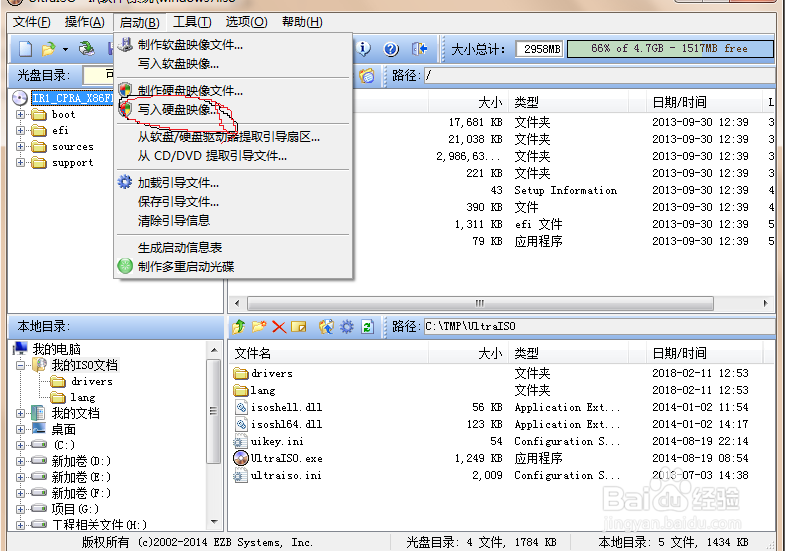Image resolution: width=785 pixels, height=551 pixels.
Task: Expand the boot folder tree node
Action: [x=20, y=115]
